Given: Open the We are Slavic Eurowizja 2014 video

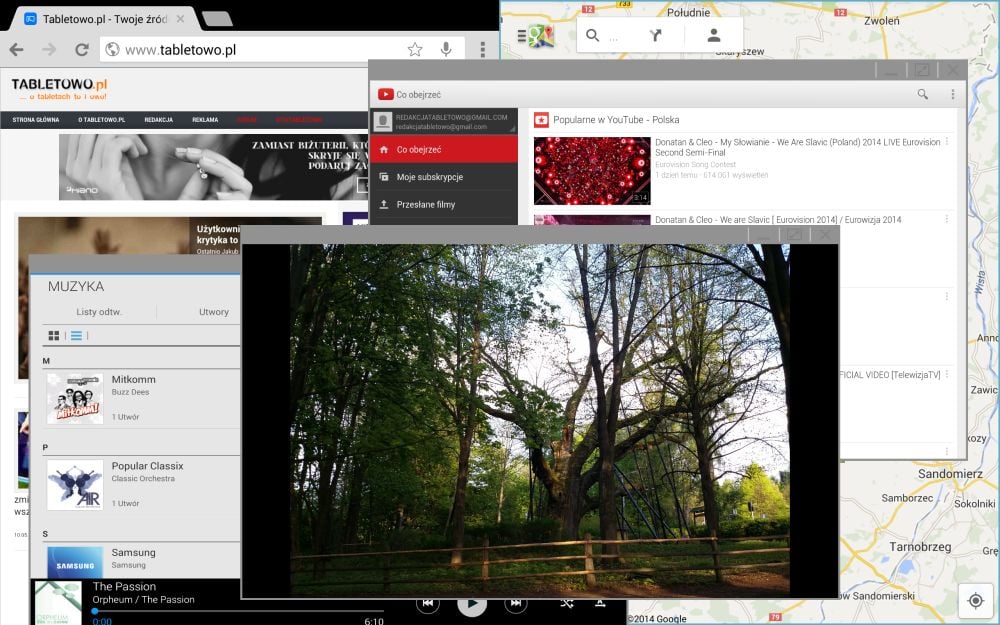Looking at the screenshot, I should click(778, 219).
